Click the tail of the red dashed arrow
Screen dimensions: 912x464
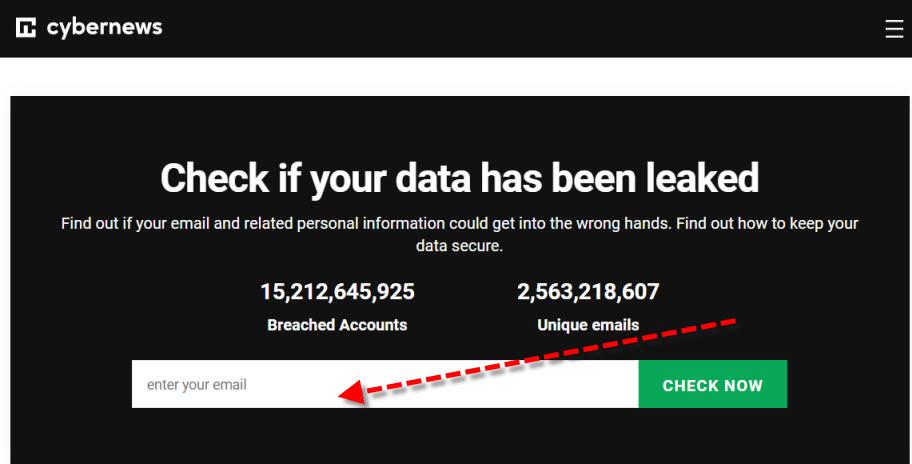[x=733, y=322]
